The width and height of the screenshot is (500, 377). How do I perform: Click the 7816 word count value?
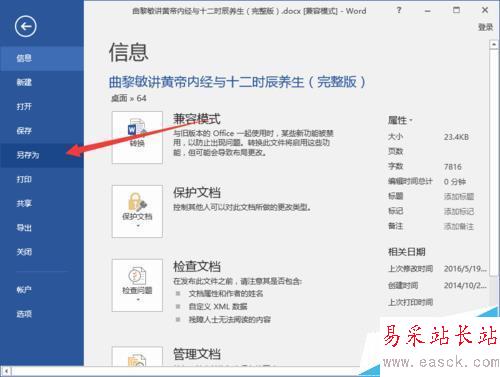pyautogui.click(x=453, y=167)
